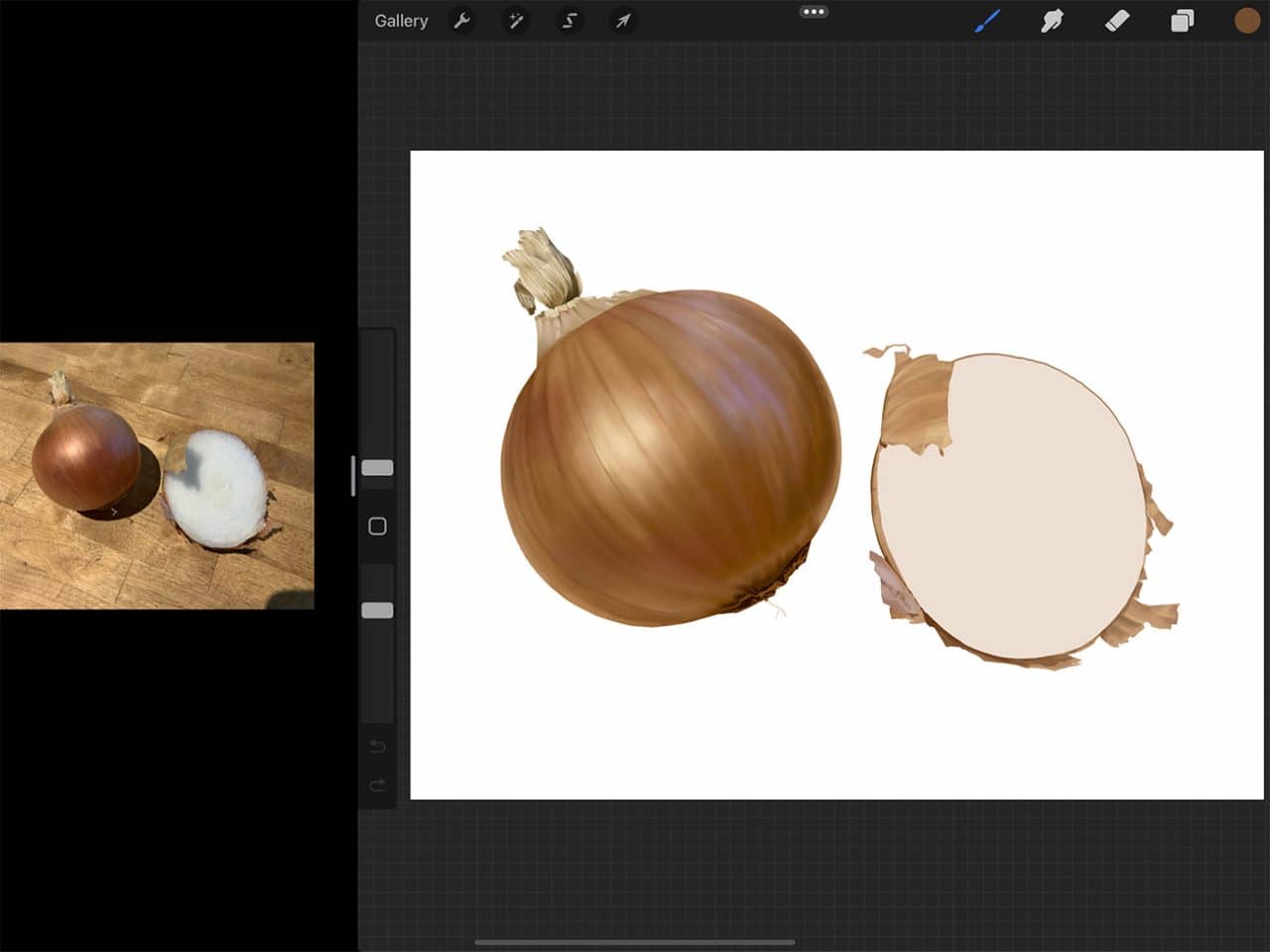Select the Smudge tool
The image size is (1270, 952).
[x=1052, y=20]
